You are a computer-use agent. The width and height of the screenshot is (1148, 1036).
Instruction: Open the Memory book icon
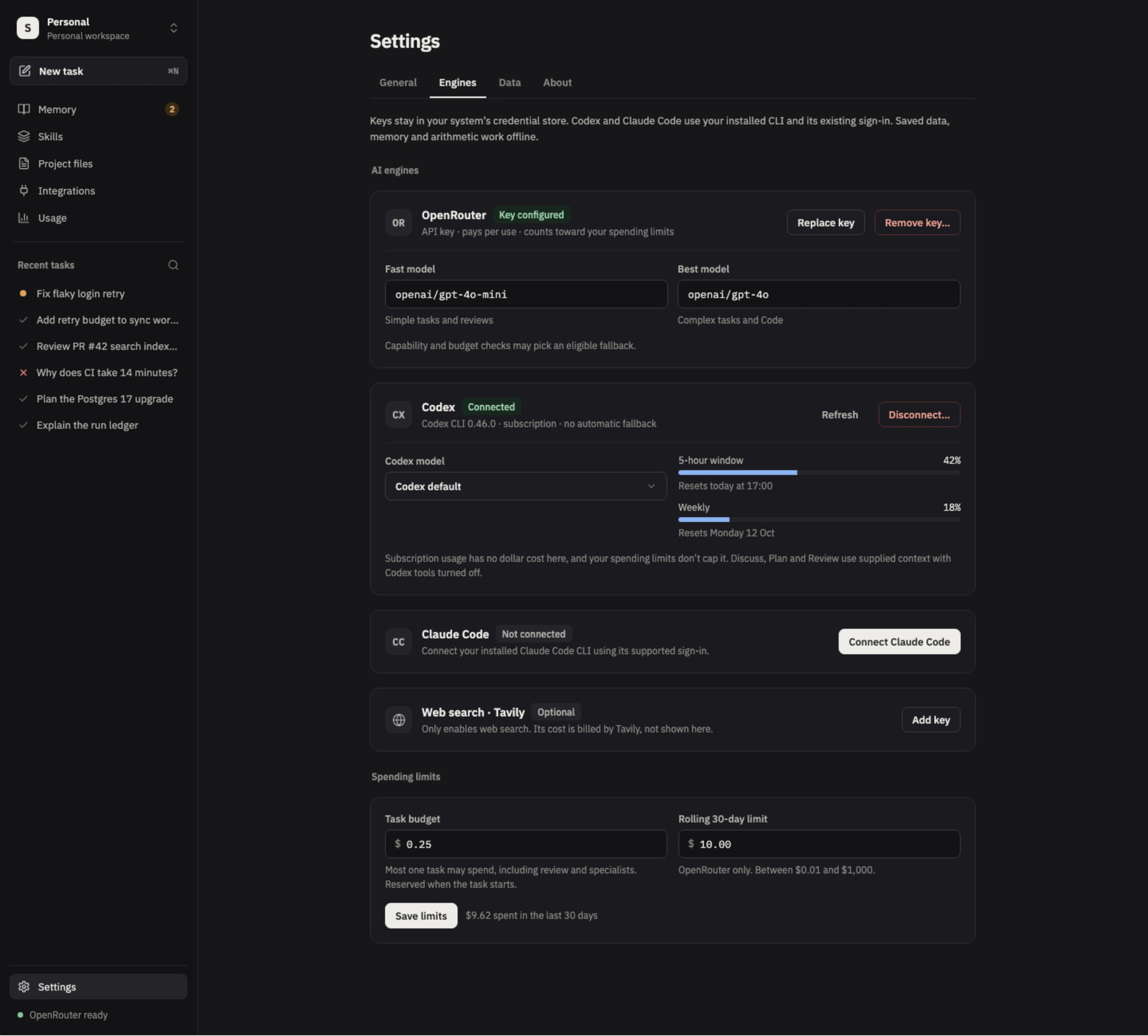24,109
